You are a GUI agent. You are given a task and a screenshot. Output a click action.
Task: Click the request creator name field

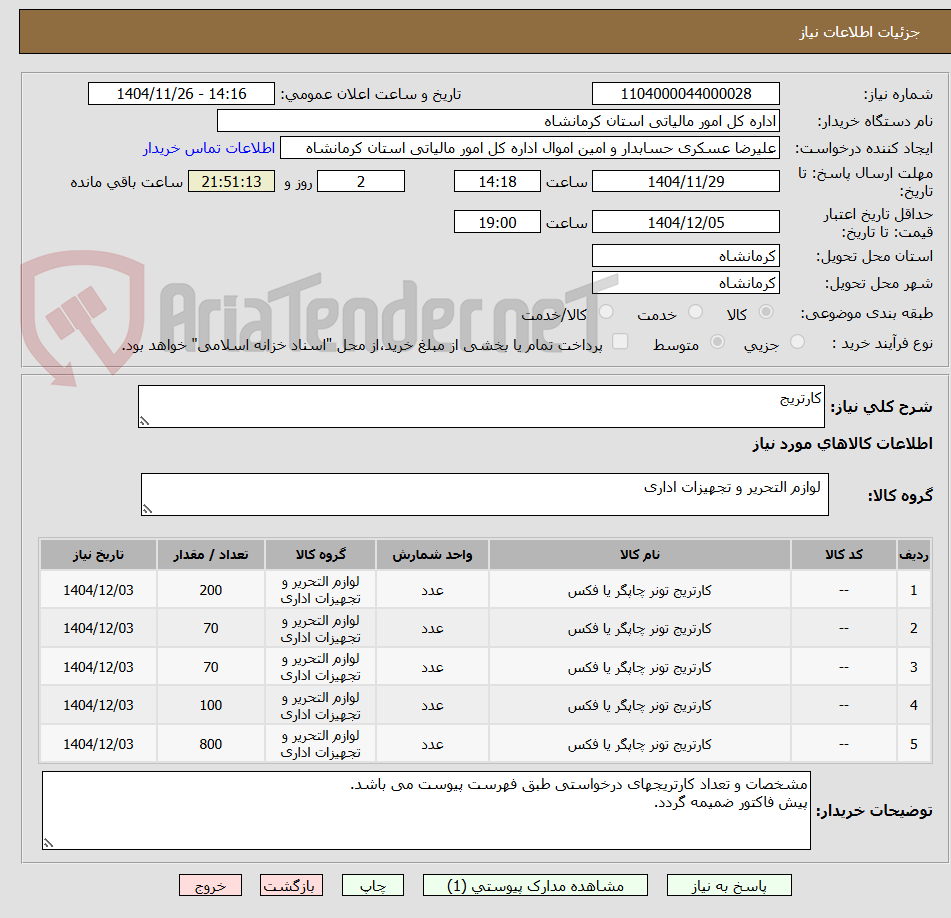pos(529,148)
